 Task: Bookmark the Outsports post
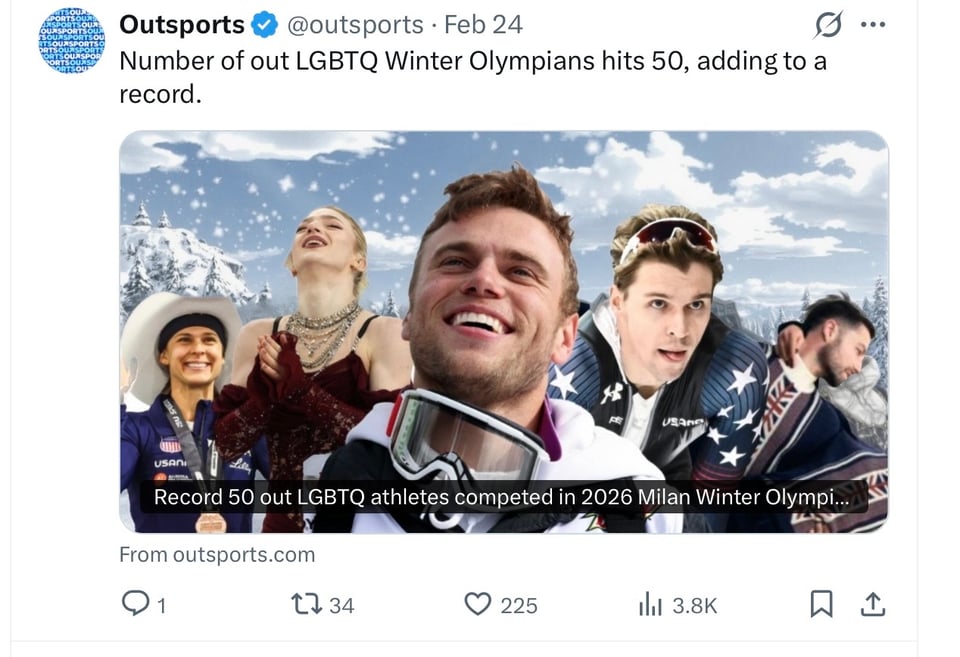[822, 604]
